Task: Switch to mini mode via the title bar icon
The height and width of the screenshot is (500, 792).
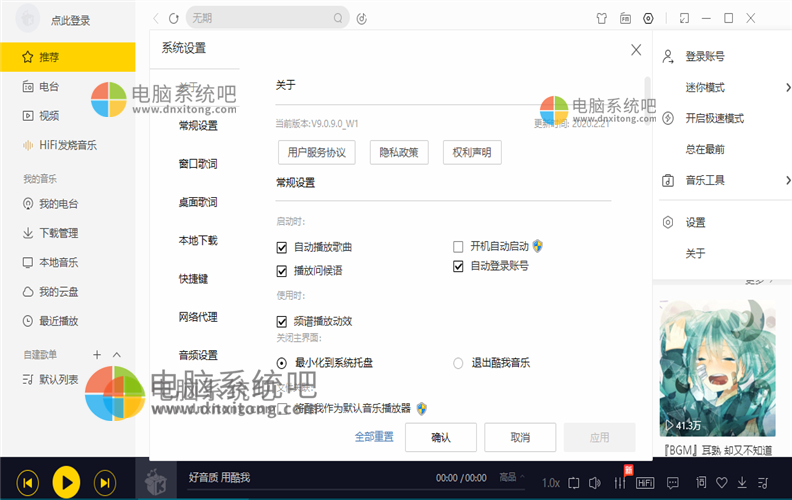Action: pyautogui.click(x=684, y=19)
